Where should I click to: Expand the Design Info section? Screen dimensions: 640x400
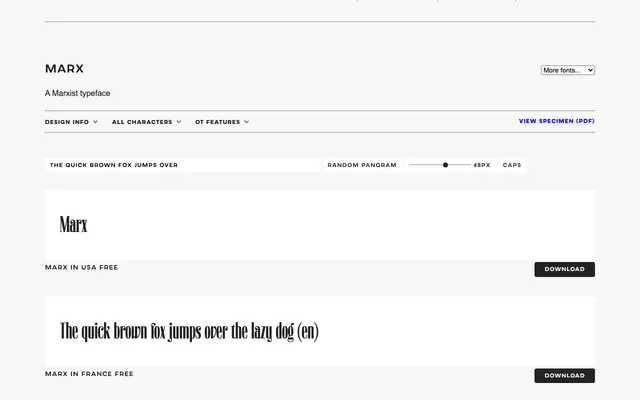[71, 122]
